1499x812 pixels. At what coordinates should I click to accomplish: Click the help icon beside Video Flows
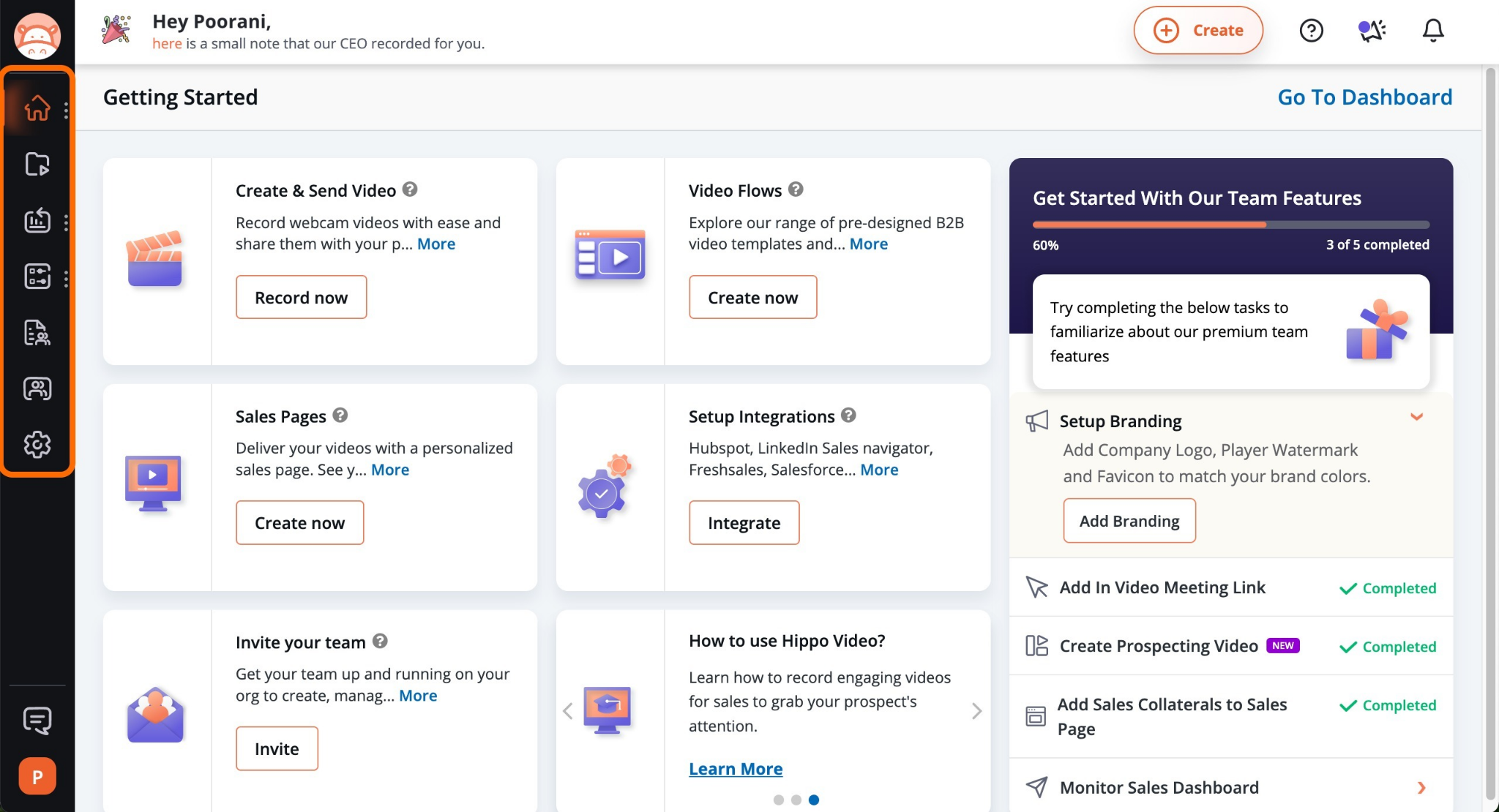point(796,189)
